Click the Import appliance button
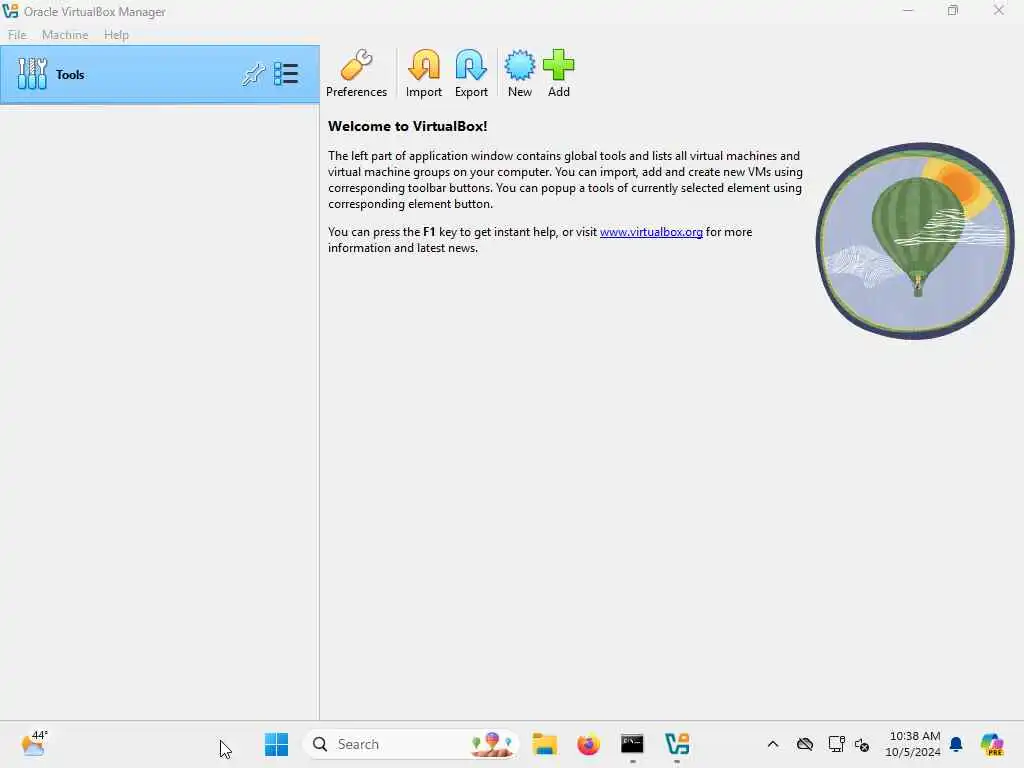 (x=424, y=74)
